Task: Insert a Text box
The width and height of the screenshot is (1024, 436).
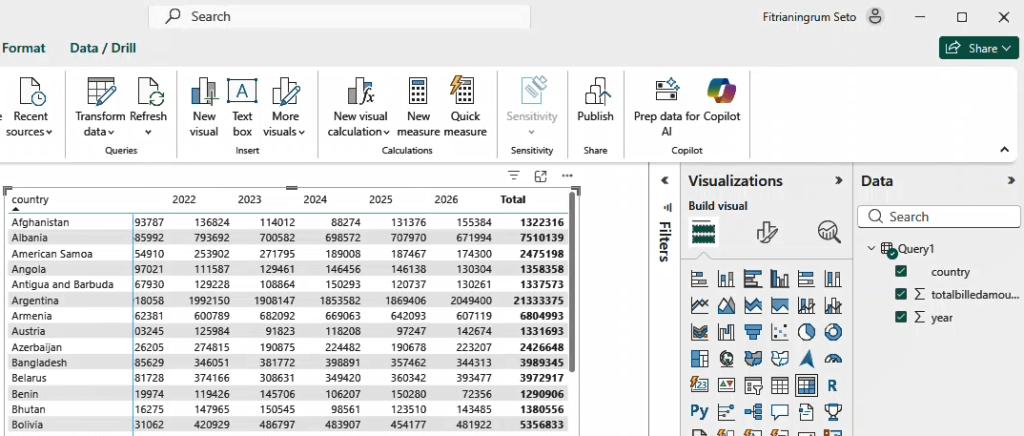Action: coord(242,108)
